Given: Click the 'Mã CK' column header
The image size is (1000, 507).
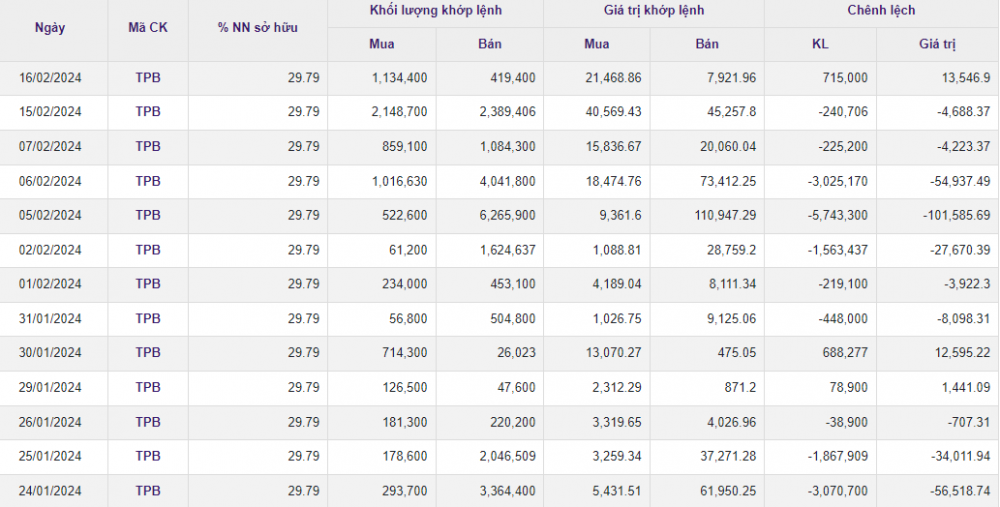Looking at the screenshot, I should click(x=148, y=28).
